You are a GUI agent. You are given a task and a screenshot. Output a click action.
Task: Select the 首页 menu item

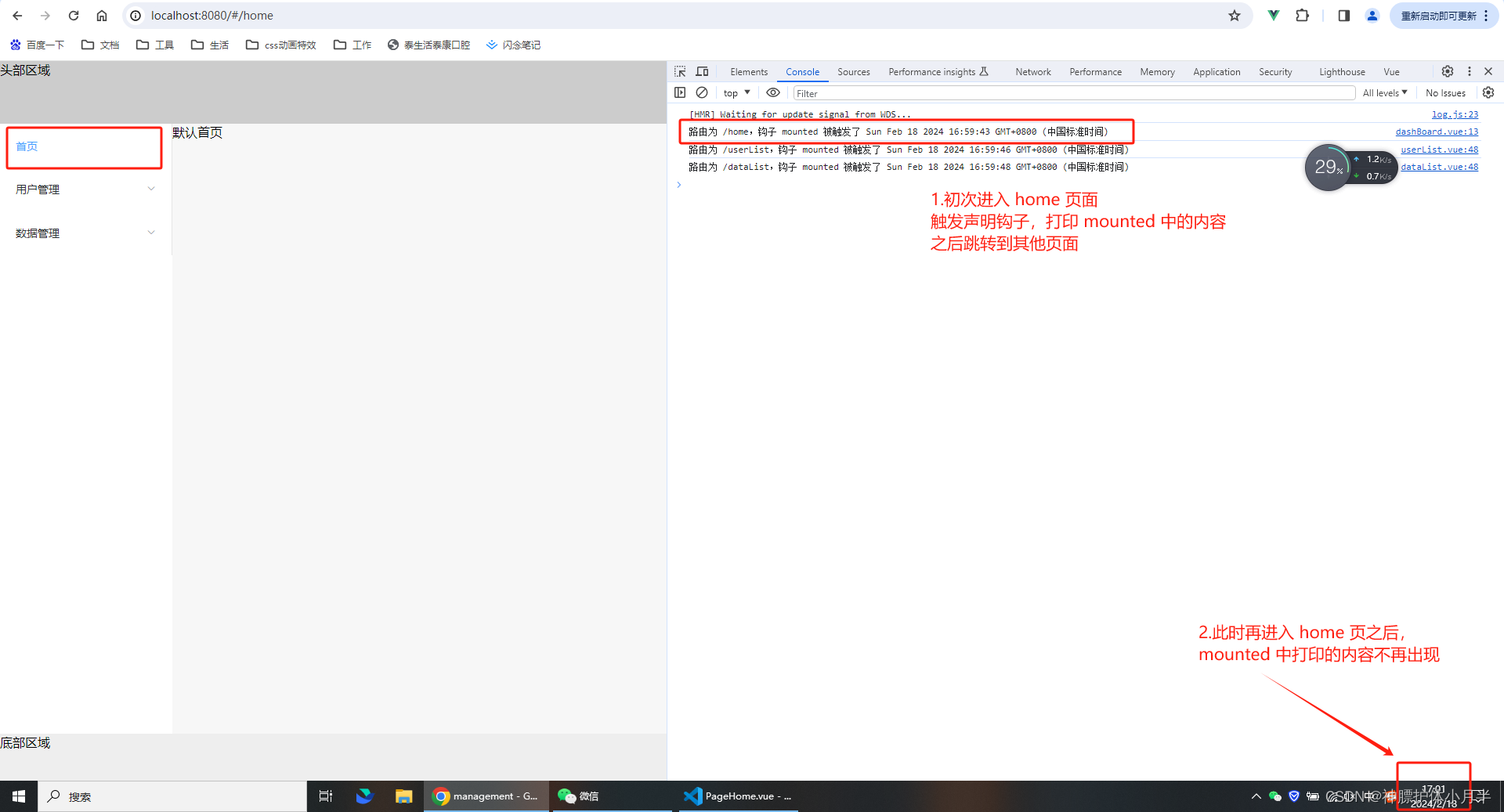[x=85, y=147]
